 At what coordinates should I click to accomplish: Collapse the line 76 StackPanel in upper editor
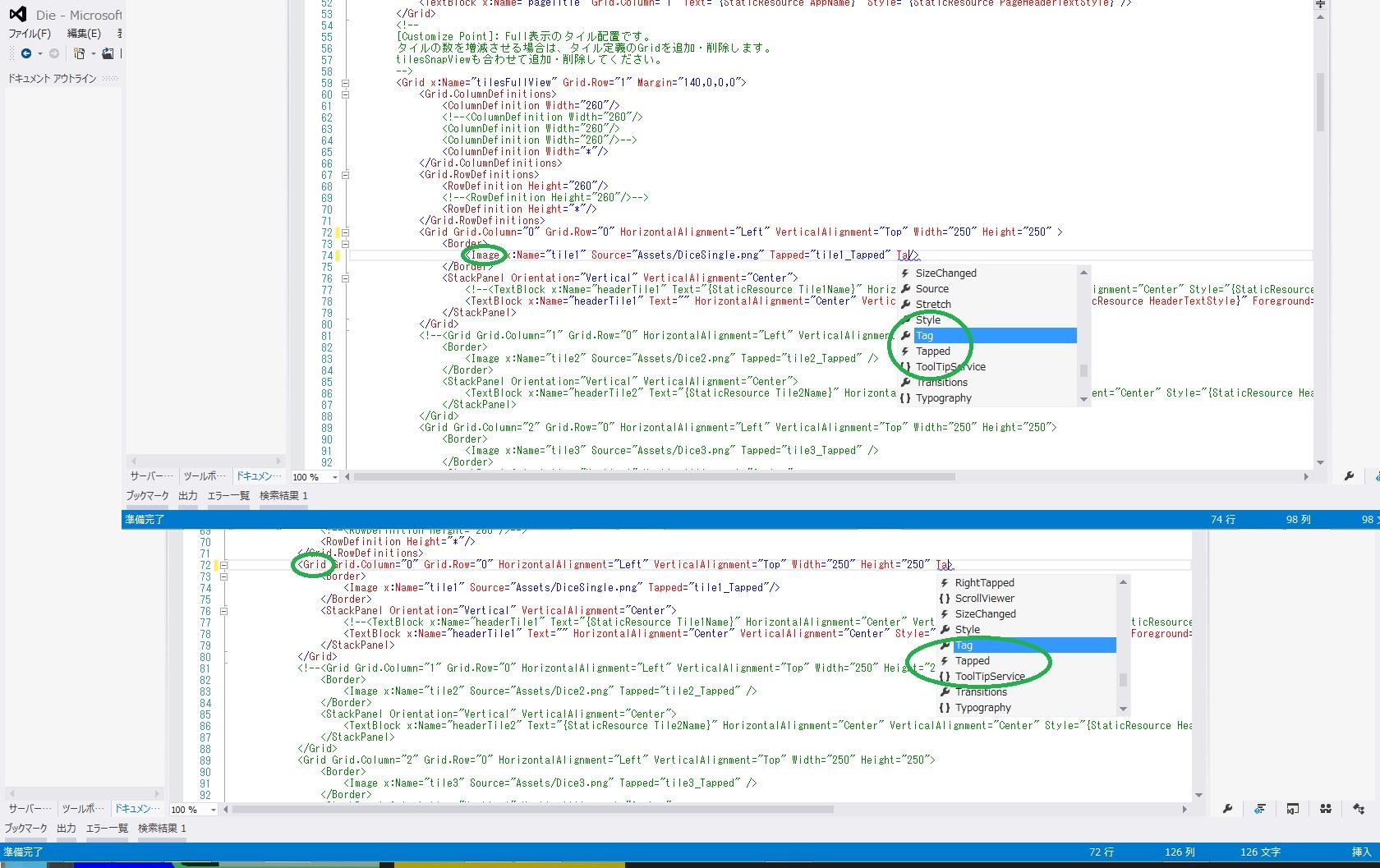point(345,278)
